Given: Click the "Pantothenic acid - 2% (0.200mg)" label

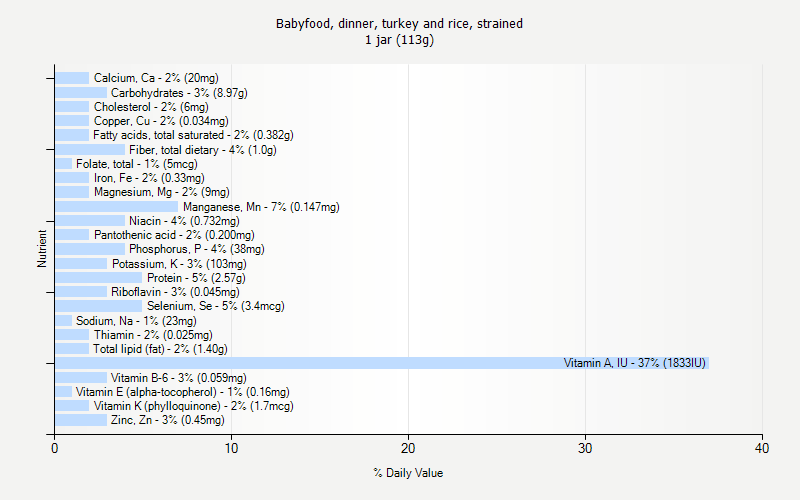Looking at the screenshot, I should tap(174, 235).
